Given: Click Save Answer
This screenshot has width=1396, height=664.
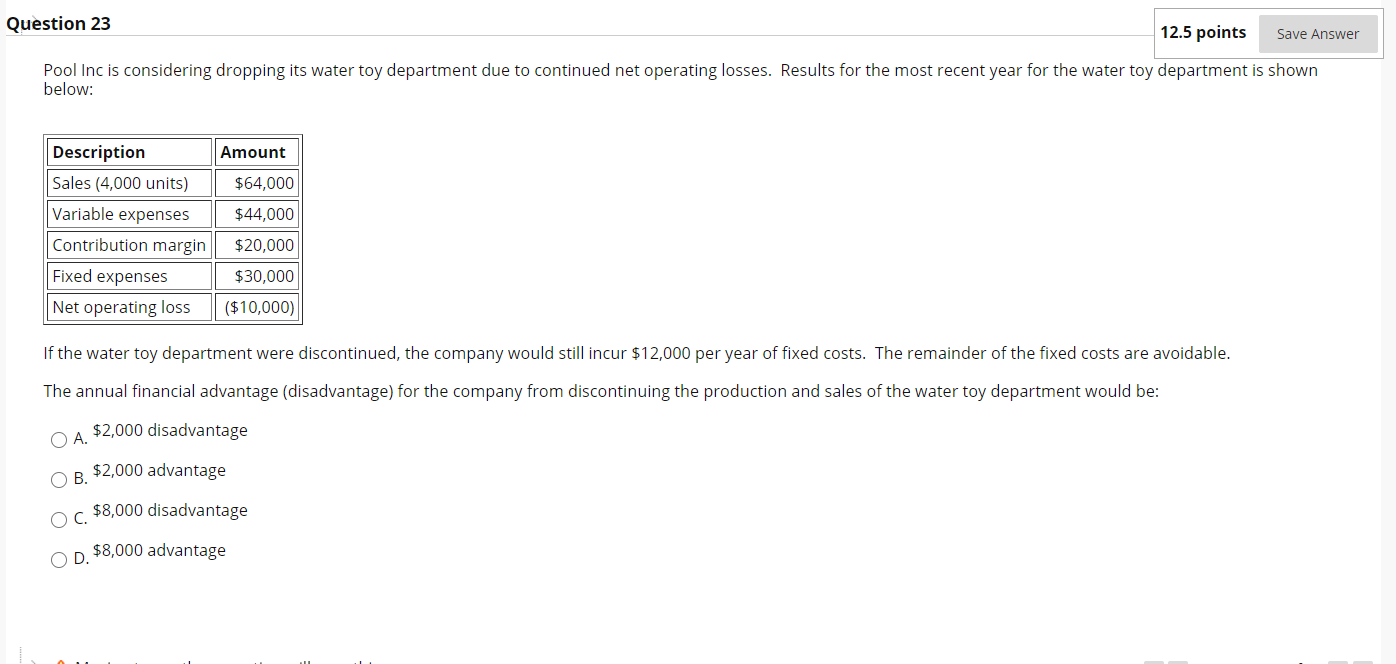Looking at the screenshot, I should click(x=1318, y=33).
